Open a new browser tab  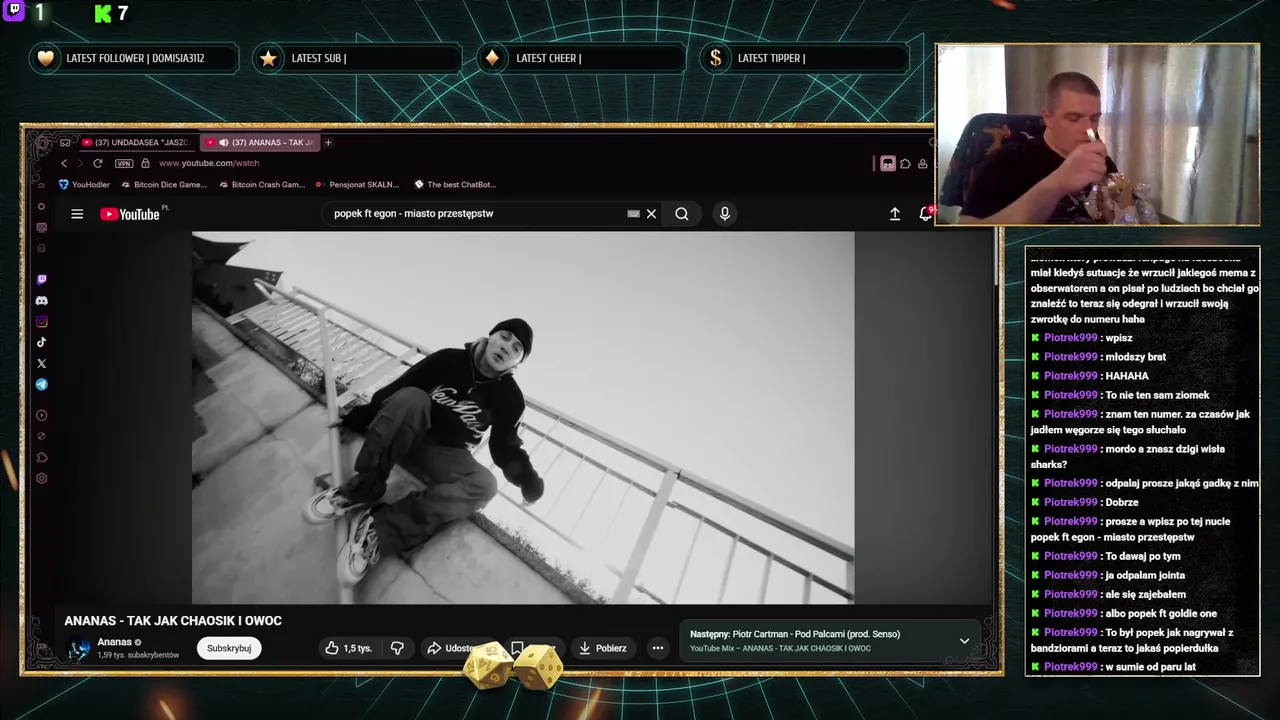pos(328,142)
